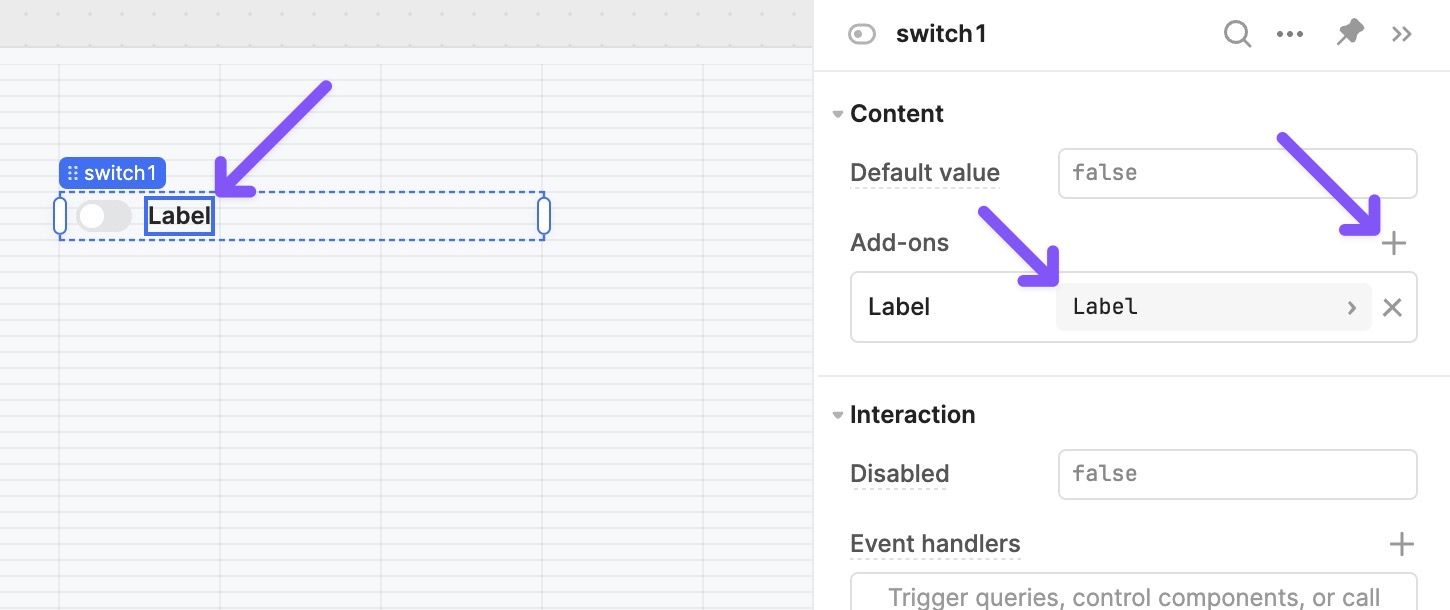
Task: Remove the Label add-on with X icon
Action: point(1392,307)
